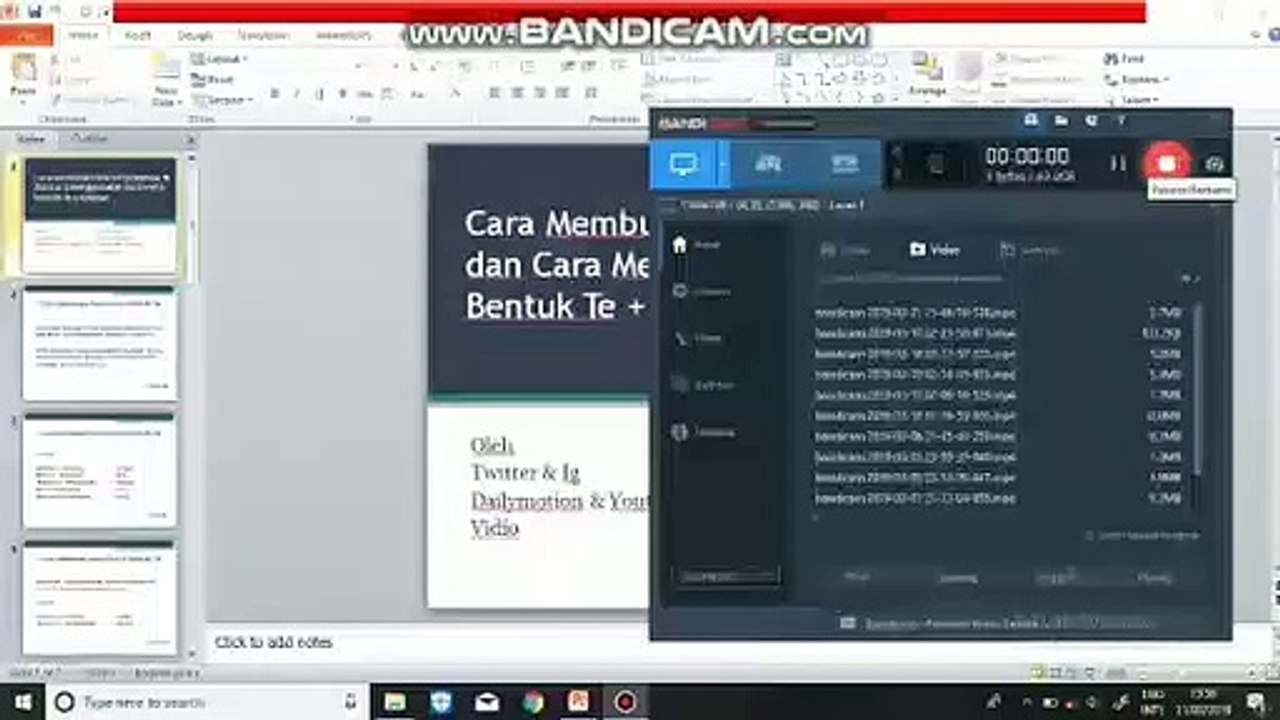The height and width of the screenshot is (720, 1280).
Task: Open Chrome from taskbar
Action: pyautogui.click(x=533, y=702)
